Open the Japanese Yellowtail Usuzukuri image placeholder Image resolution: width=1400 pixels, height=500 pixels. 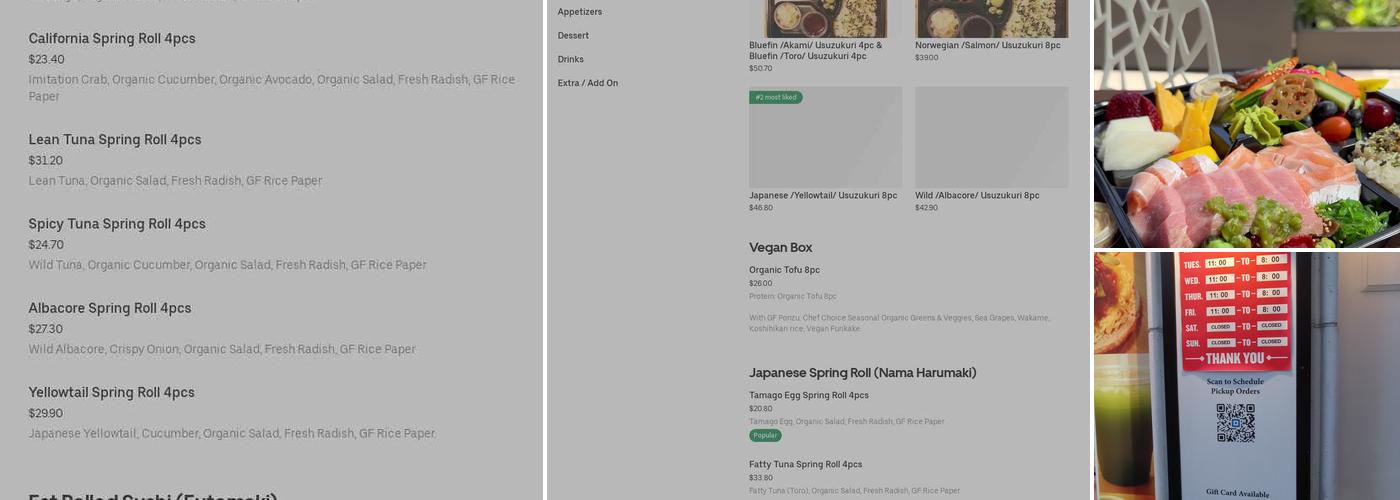click(x=825, y=138)
